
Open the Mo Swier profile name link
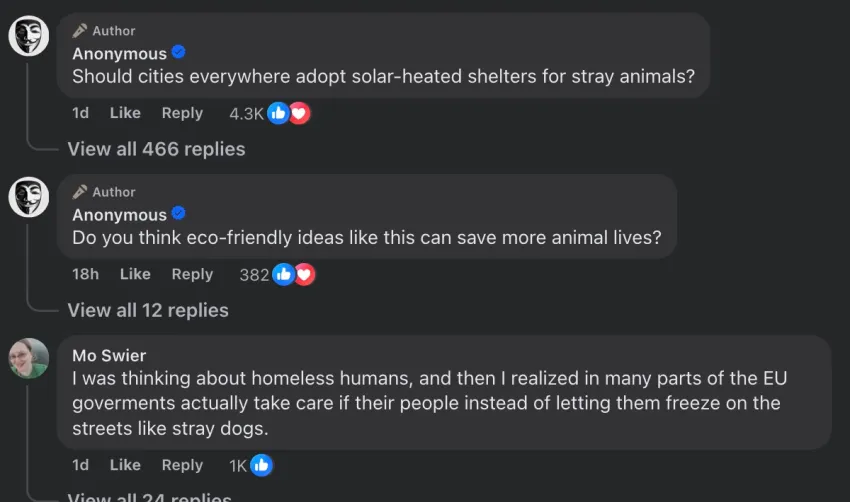(109, 355)
